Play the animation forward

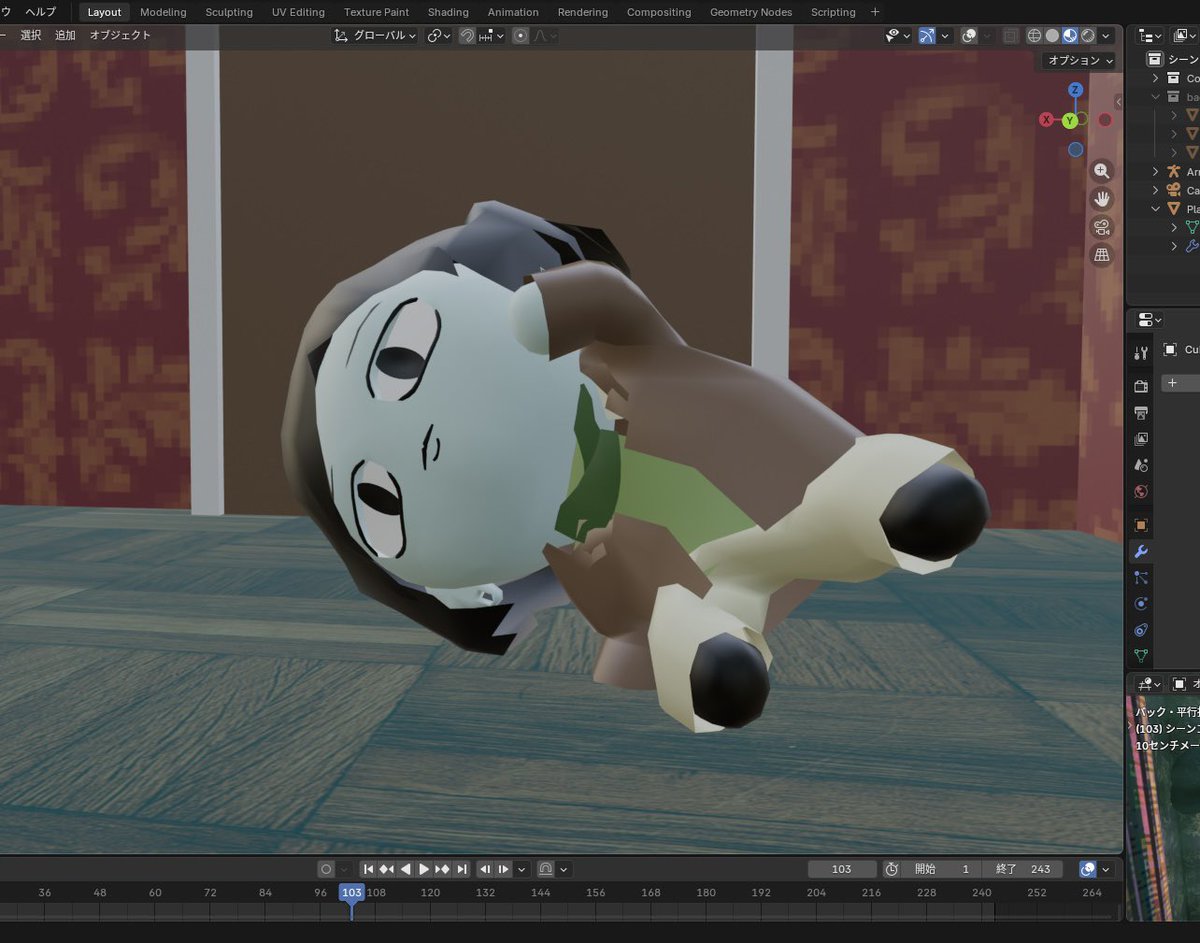(424, 869)
